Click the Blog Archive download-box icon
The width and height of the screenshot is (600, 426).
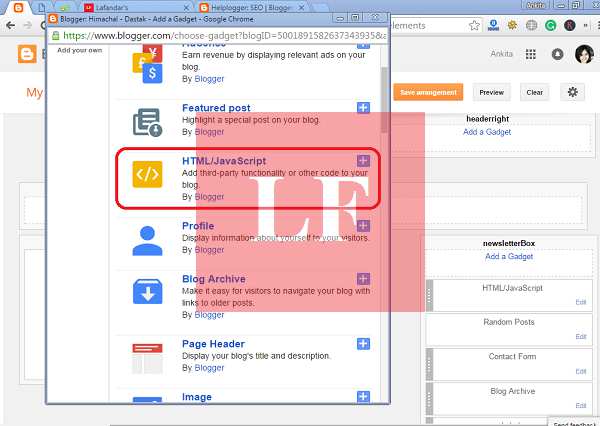pyautogui.click(x=147, y=292)
